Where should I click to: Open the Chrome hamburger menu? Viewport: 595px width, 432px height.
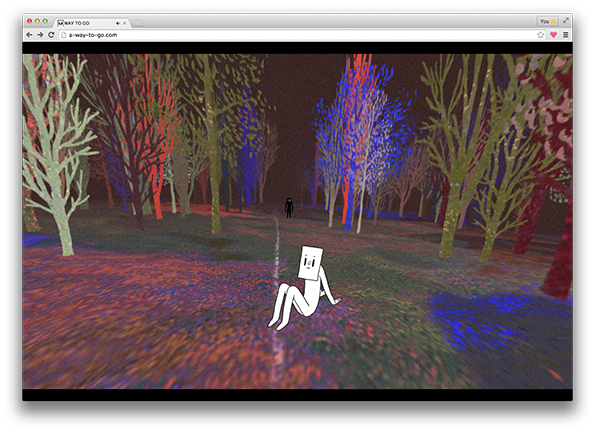[565, 35]
